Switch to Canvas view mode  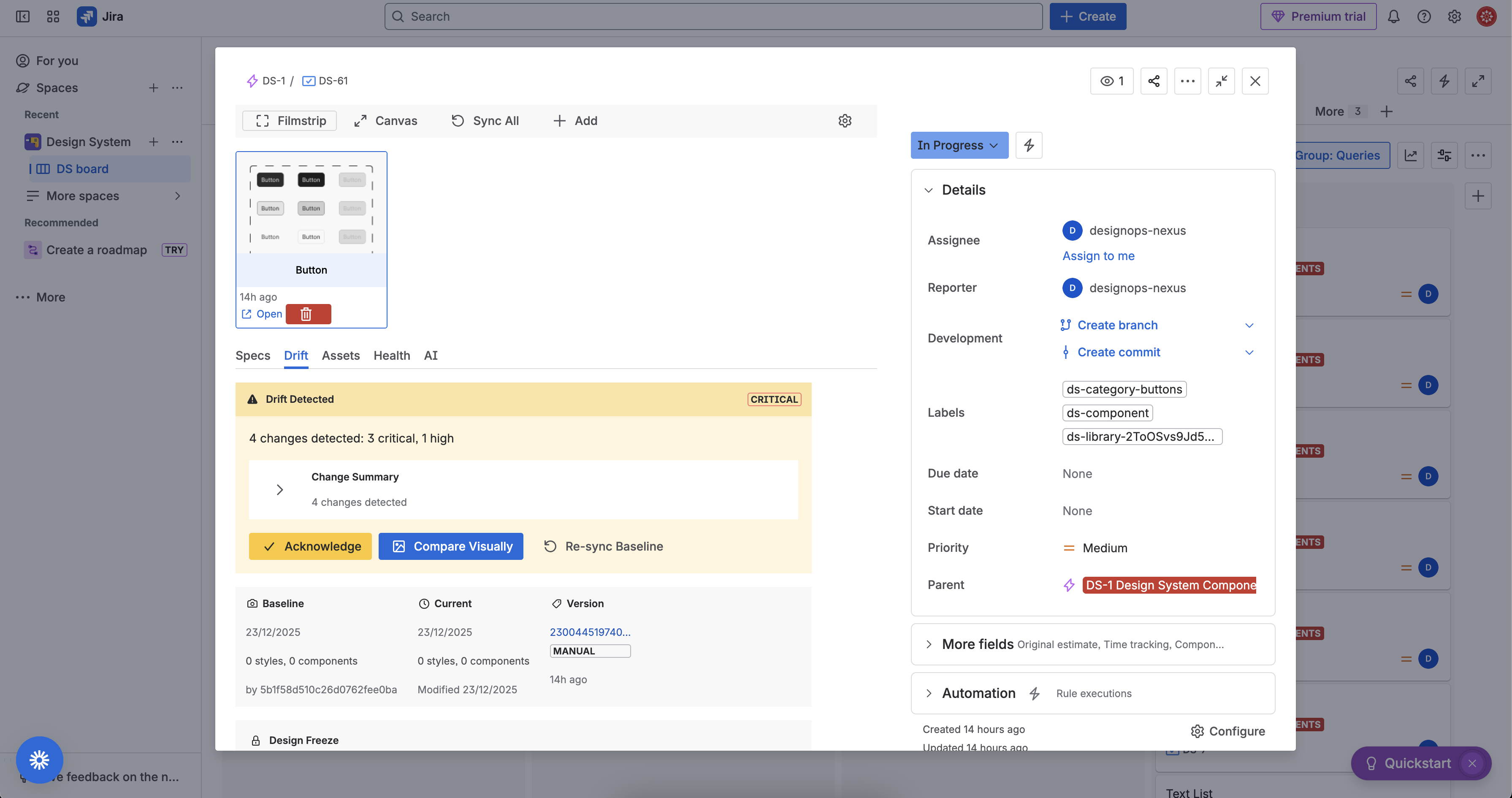point(386,121)
